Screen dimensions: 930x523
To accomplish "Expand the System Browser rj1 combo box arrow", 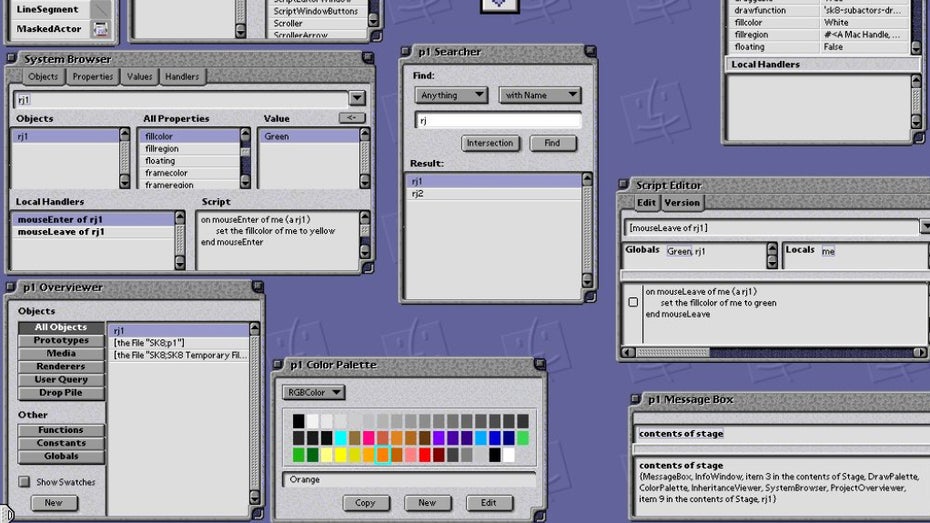I will point(357,98).
